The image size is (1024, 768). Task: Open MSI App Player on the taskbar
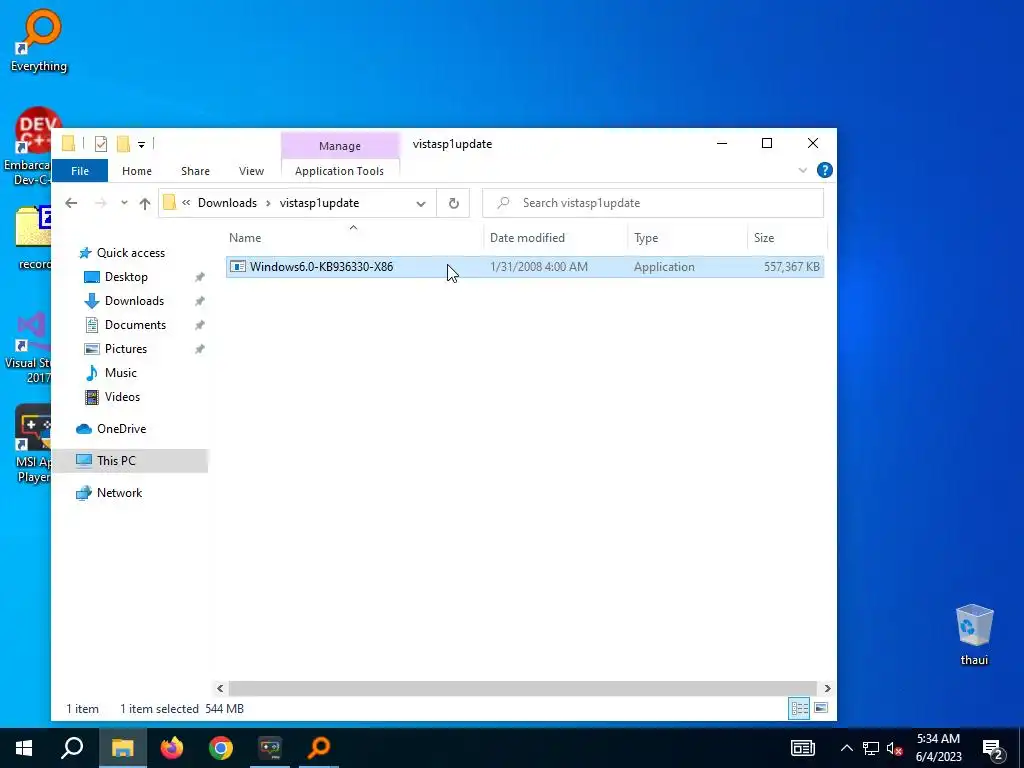(270, 748)
